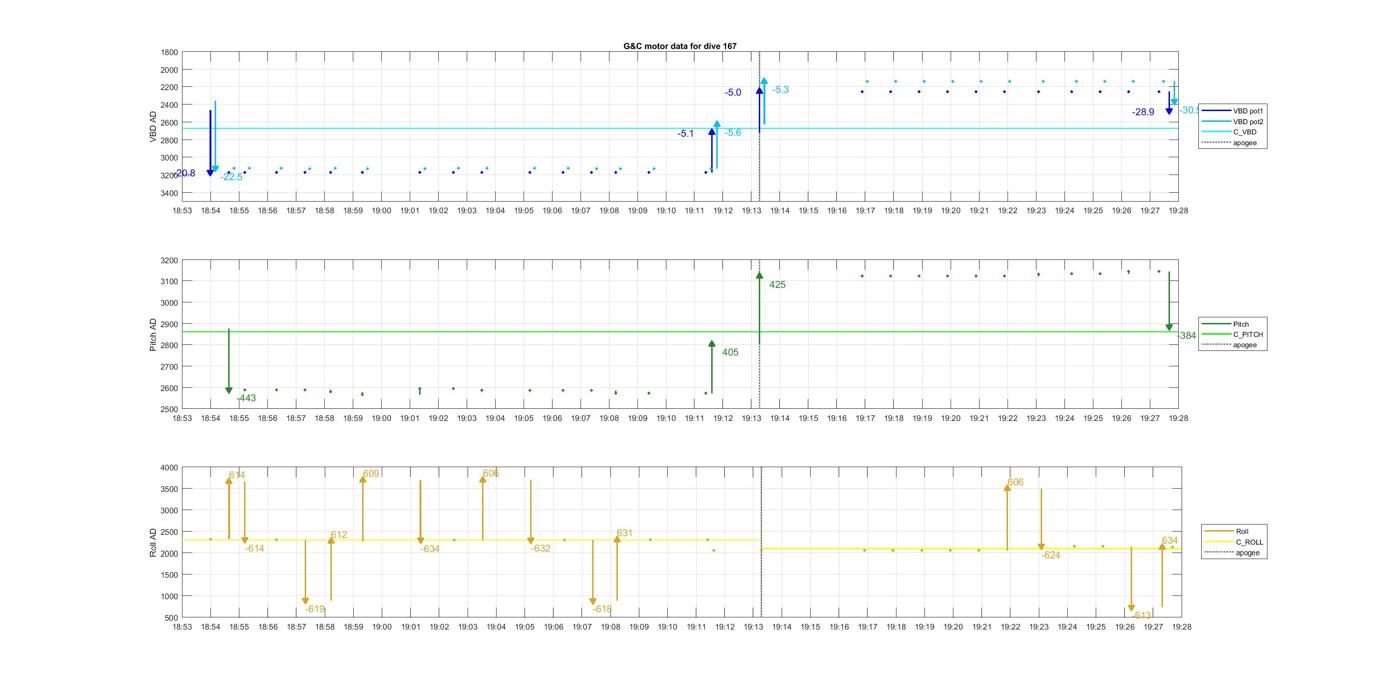Click the '-5.0' VBD arrow label

(733, 93)
